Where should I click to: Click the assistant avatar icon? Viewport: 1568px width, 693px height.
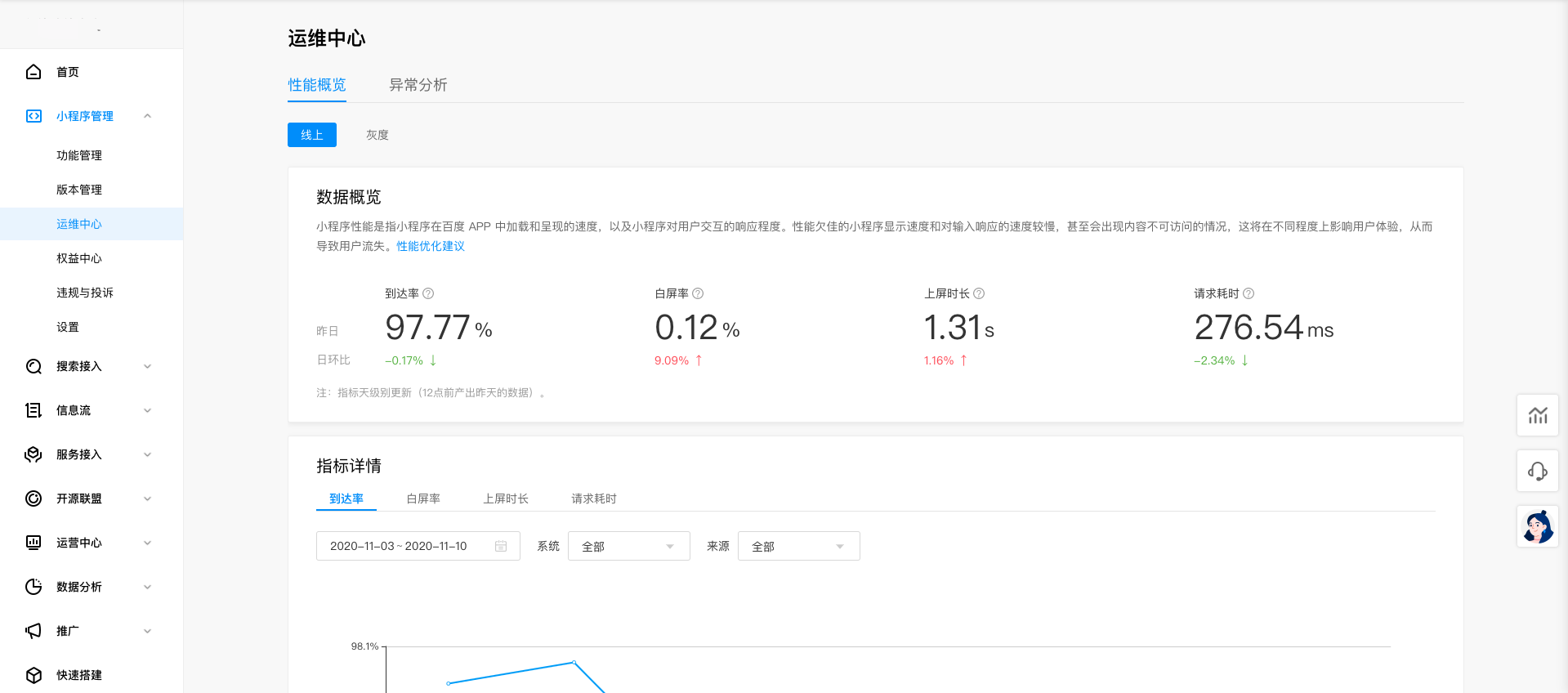coord(1538,526)
